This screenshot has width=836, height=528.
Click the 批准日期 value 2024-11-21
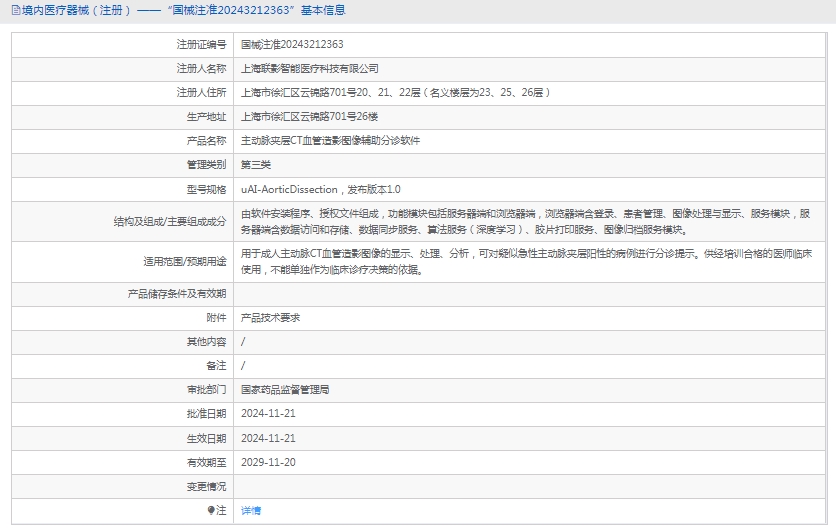(x=268, y=413)
